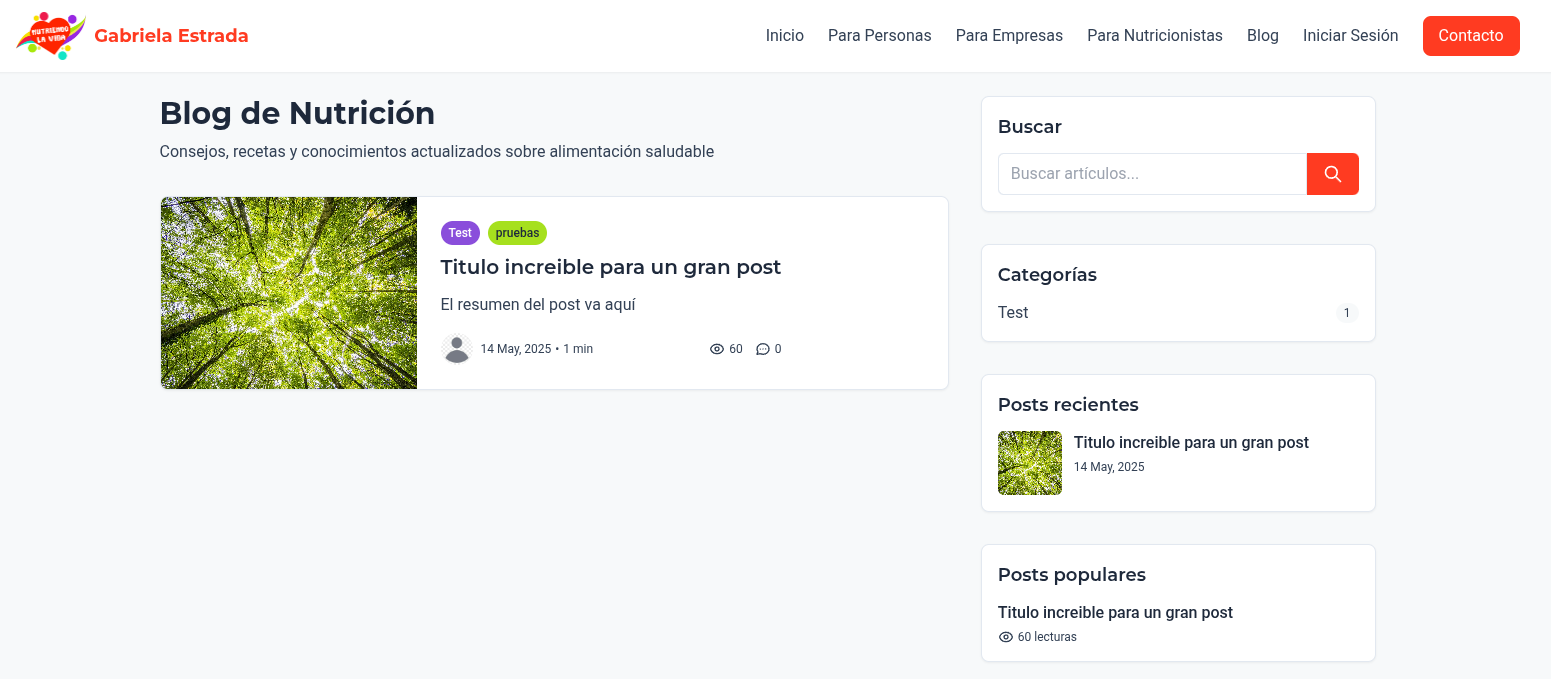Screen dimensions: 1551x679
Task: Open the main post title link
Action: point(610,267)
